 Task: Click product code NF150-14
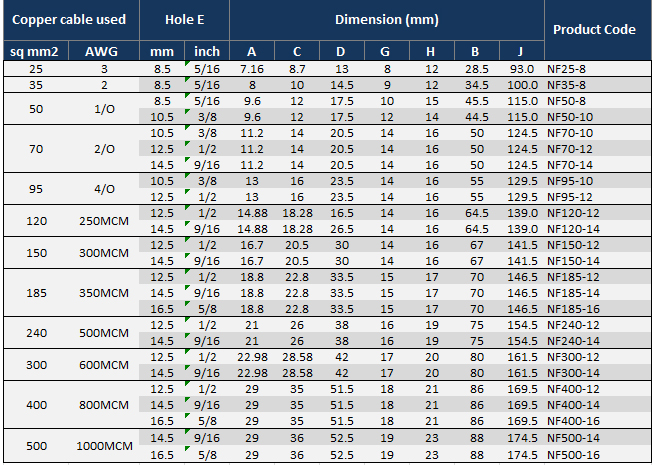point(573,261)
